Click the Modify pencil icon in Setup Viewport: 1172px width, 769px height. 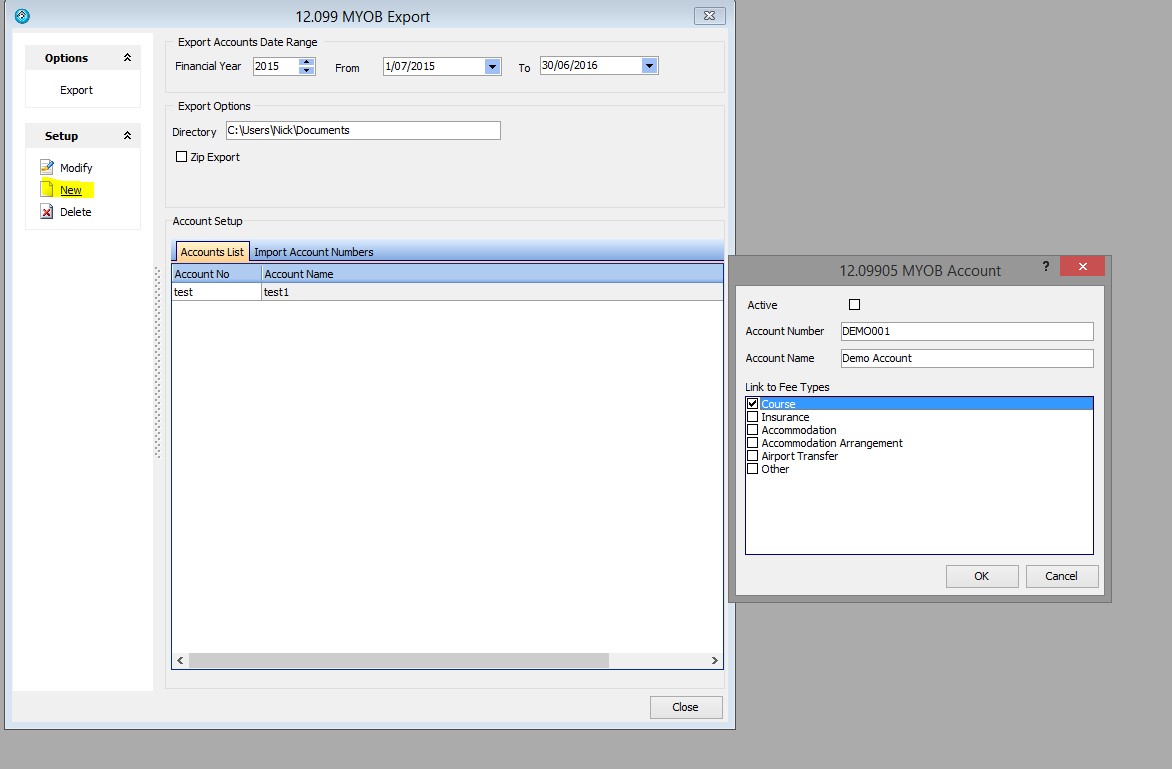[46, 167]
